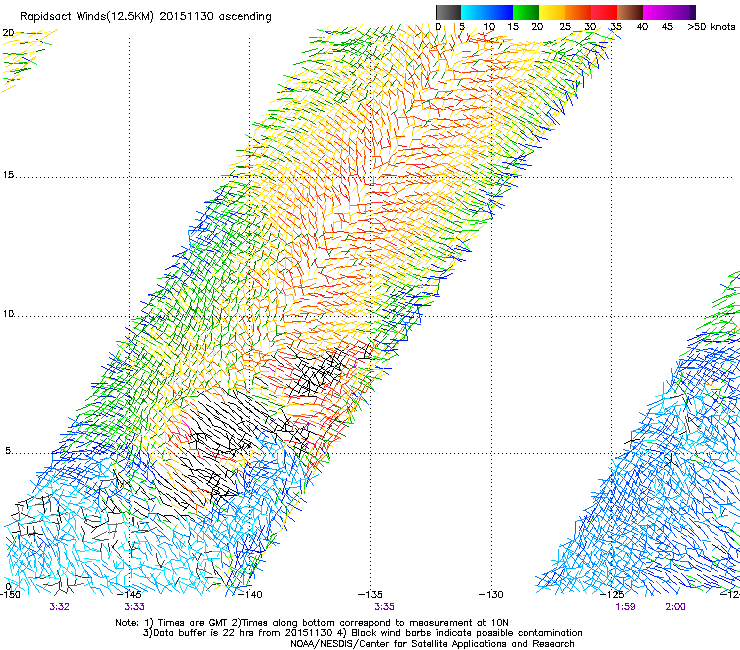Click the note line about data buffer

click(363, 633)
